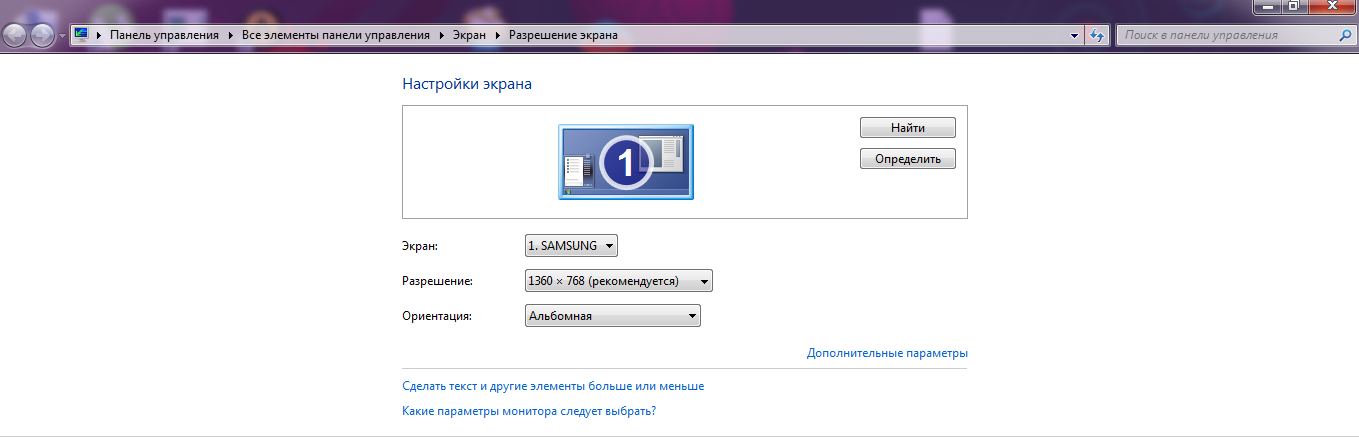The height and width of the screenshot is (437, 1359).
Task: Open the Ориентация dropdown set to Альбомная
Action: pos(612,316)
